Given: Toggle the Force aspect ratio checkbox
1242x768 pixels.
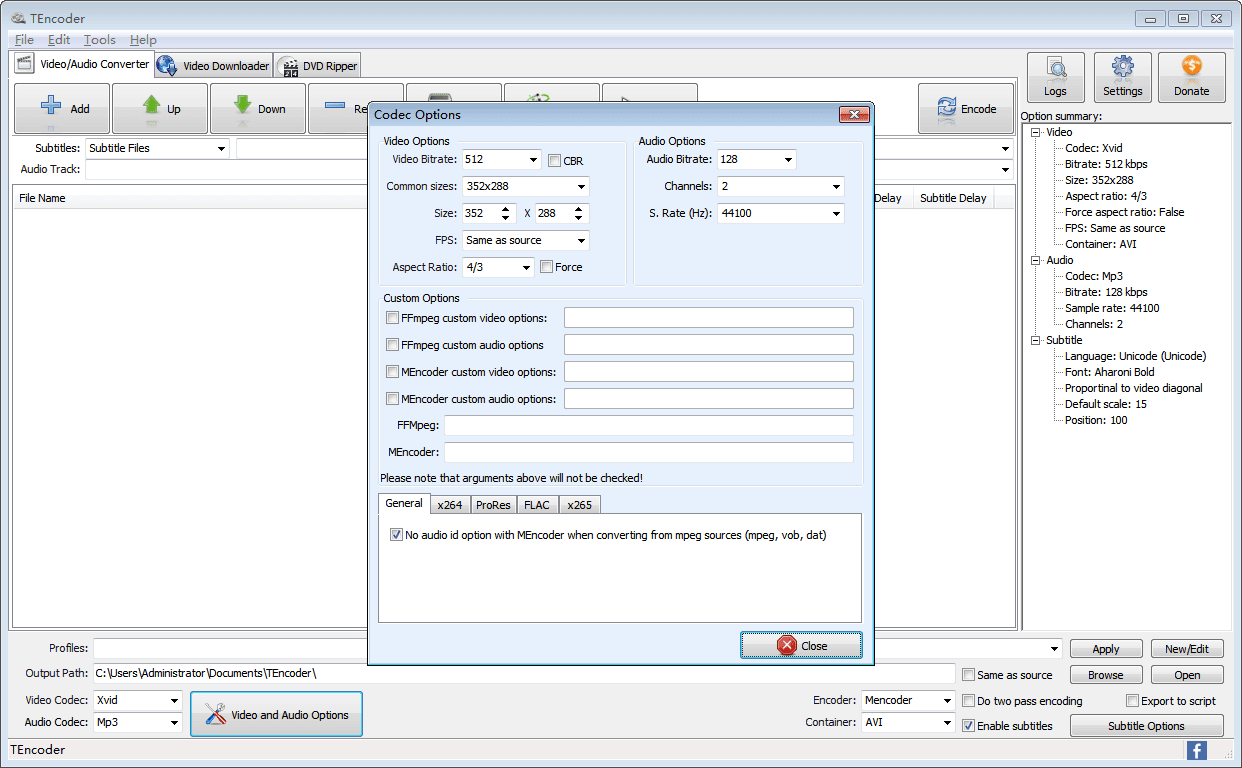Looking at the screenshot, I should point(546,267).
